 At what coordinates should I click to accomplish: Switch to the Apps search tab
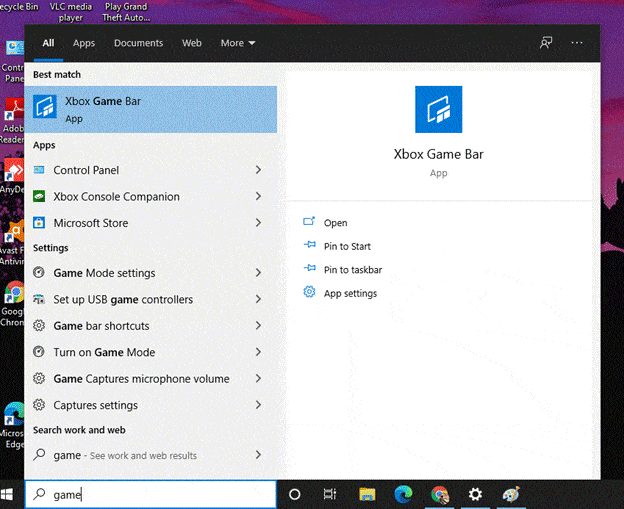[84, 43]
